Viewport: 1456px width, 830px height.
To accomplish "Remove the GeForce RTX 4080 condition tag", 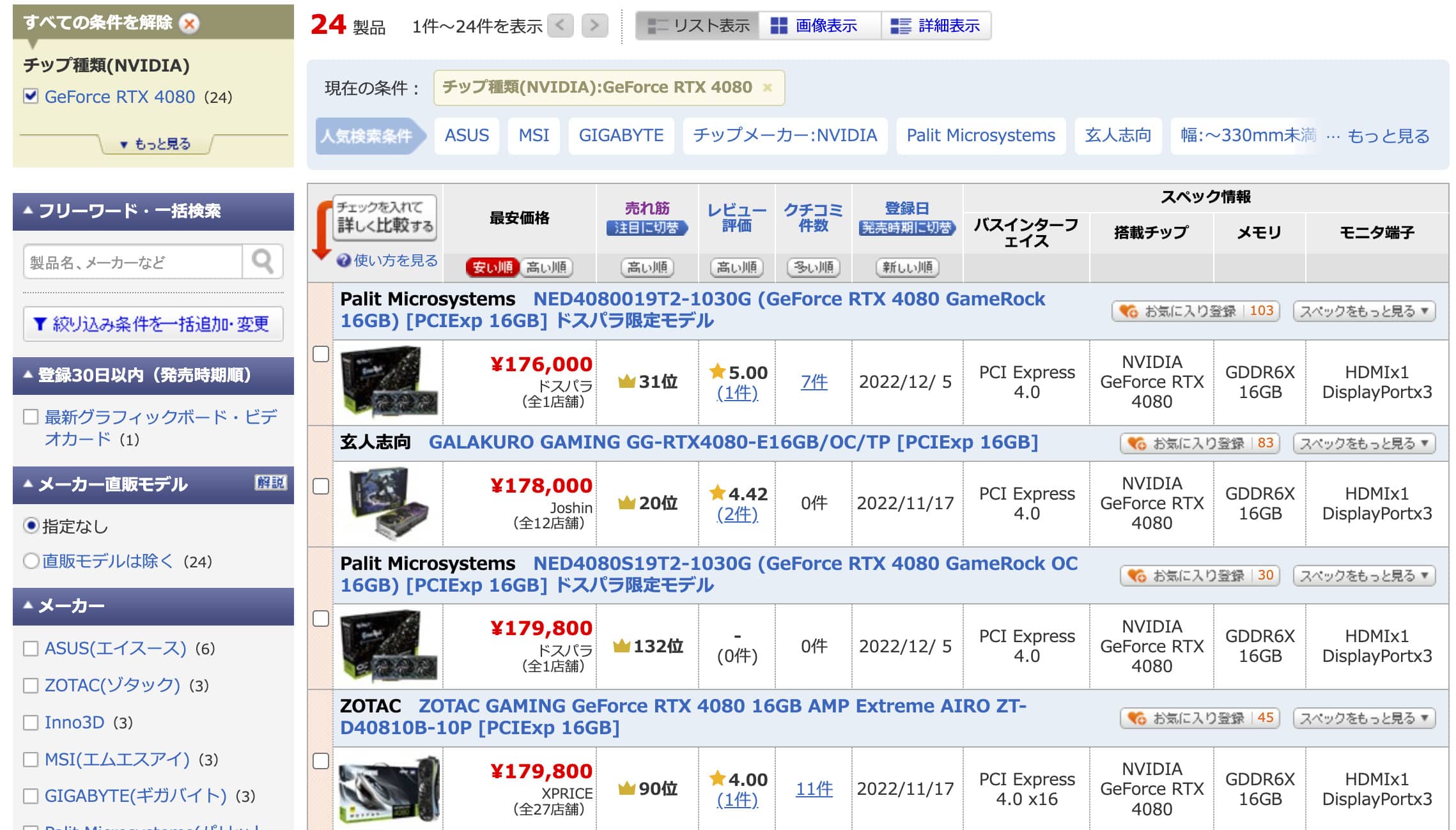I will pos(768,88).
